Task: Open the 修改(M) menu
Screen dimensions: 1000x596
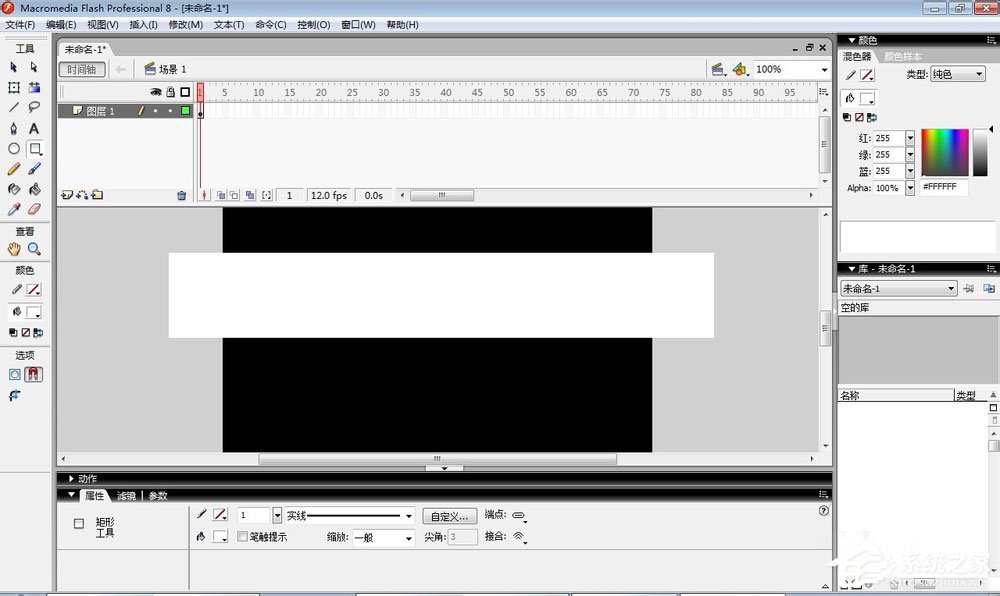Action: pos(185,25)
